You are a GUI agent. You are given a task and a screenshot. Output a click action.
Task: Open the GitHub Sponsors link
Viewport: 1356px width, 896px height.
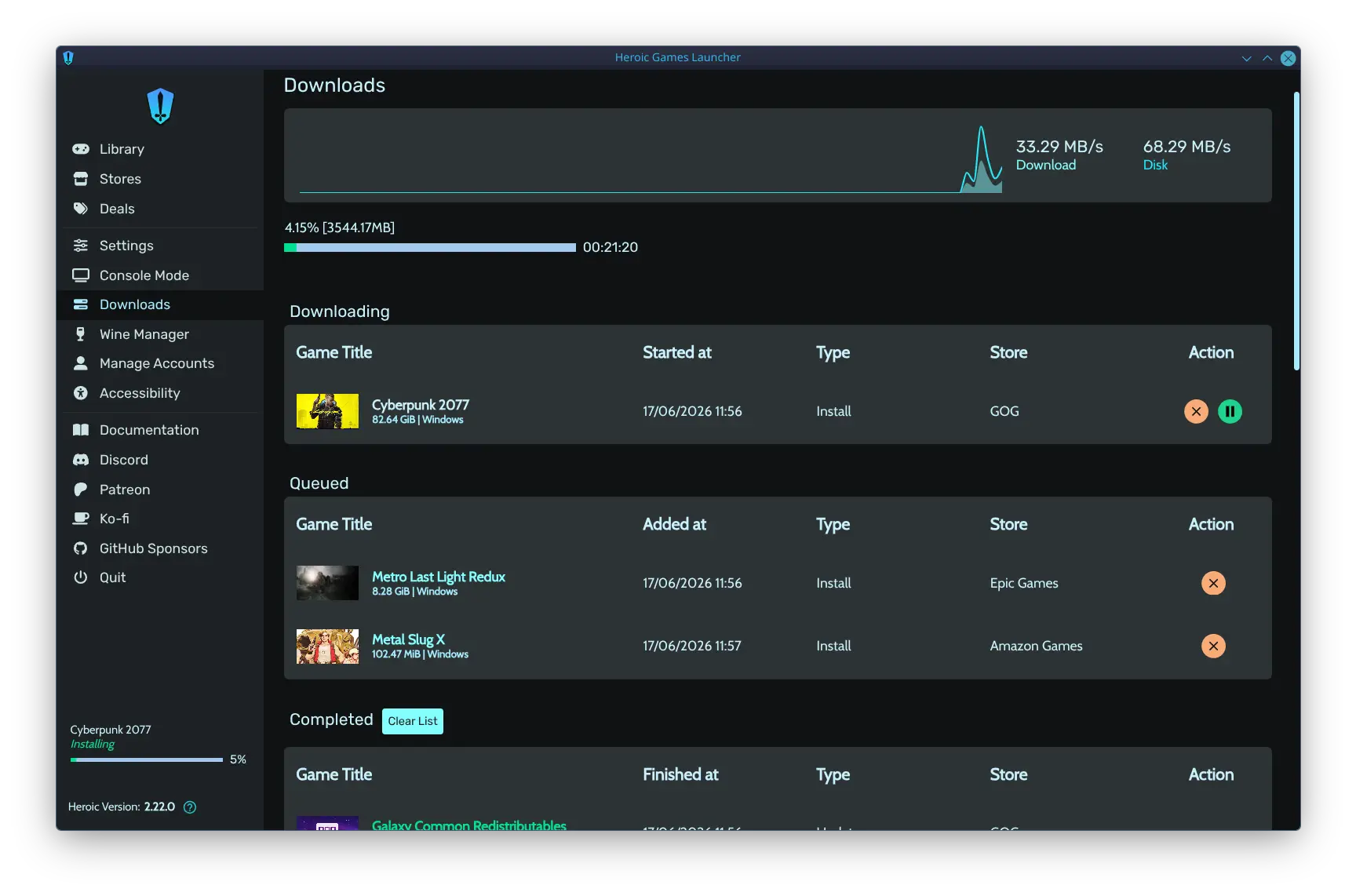(x=160, y=548)
